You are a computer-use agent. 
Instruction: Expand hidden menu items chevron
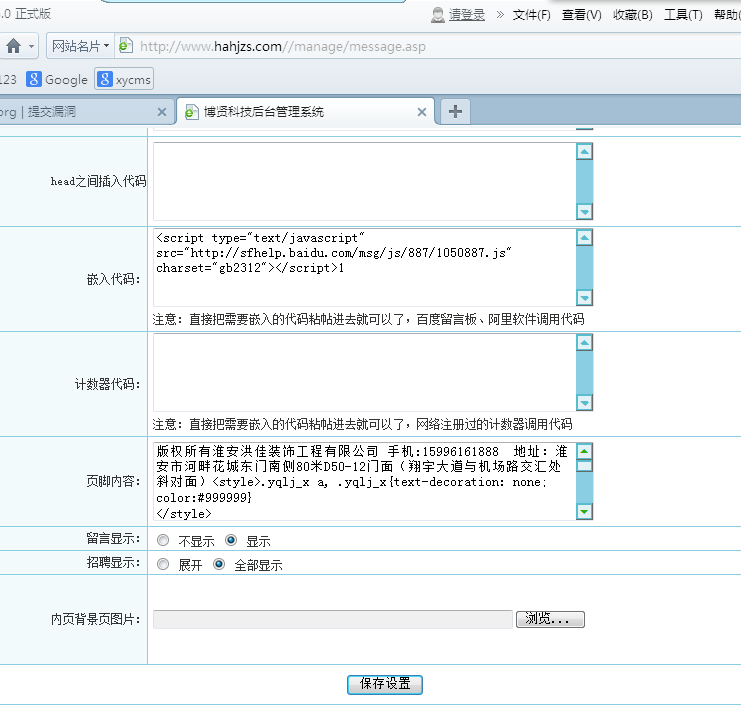click(500, 15)
